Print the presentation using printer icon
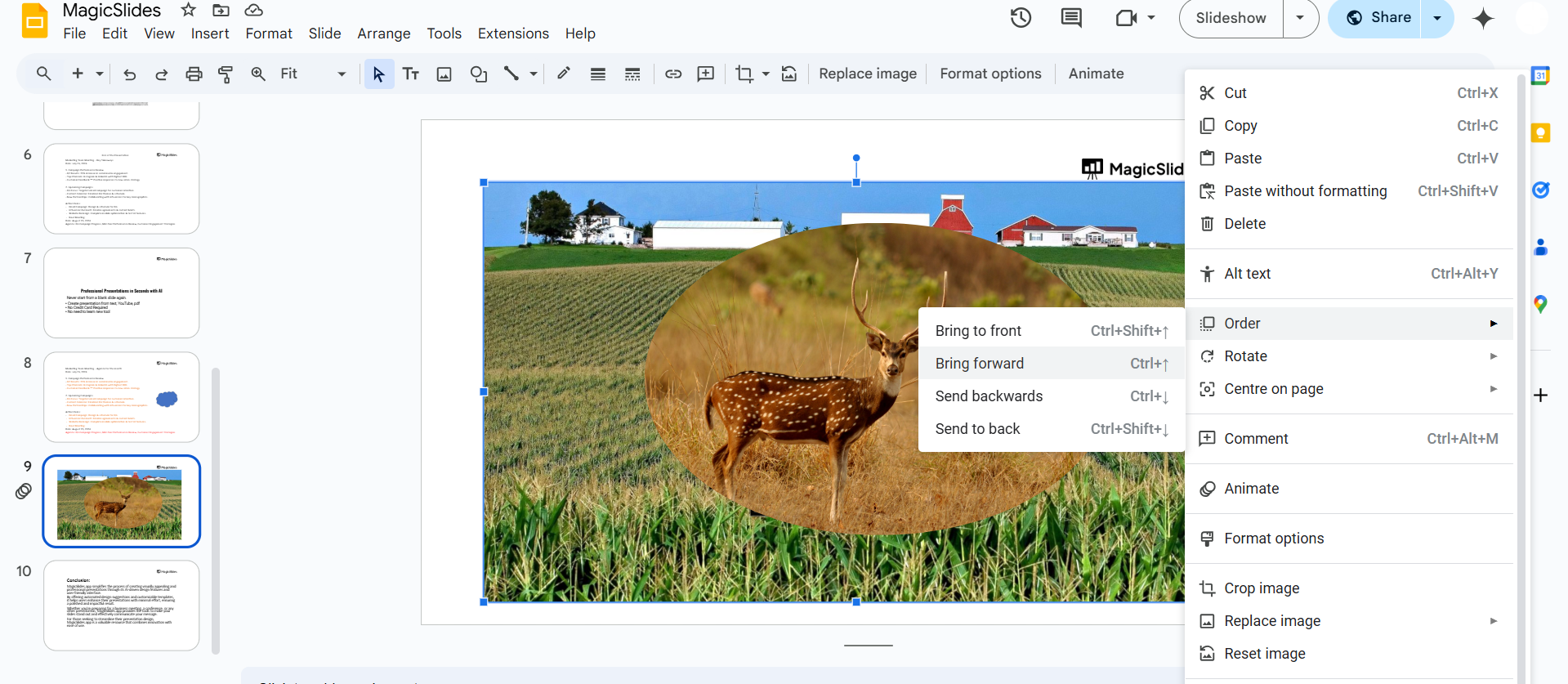Viewport: 1568px width, 684px height. [x=194, y=74]
